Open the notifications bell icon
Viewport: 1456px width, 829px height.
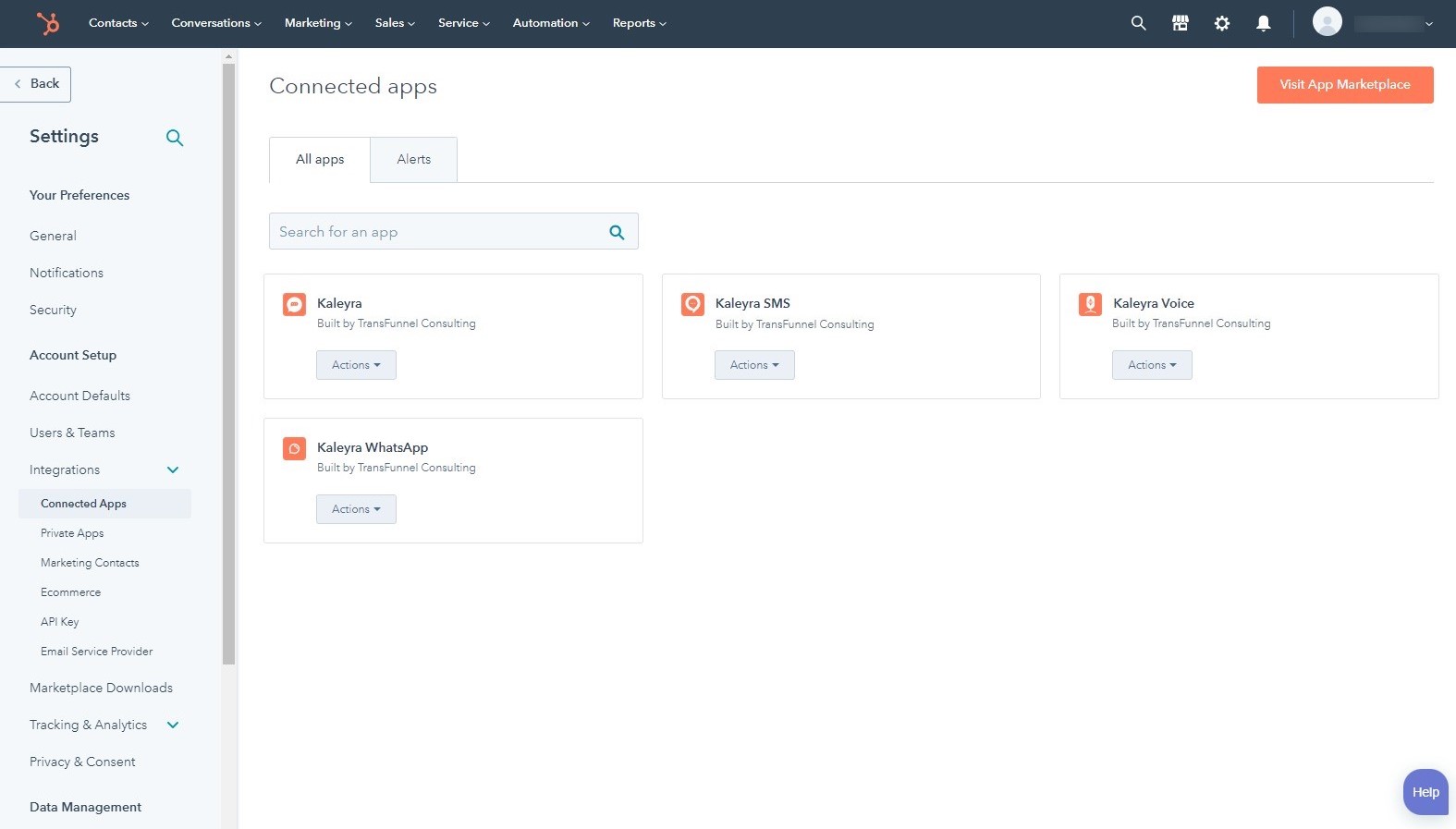click(1263, 23)
